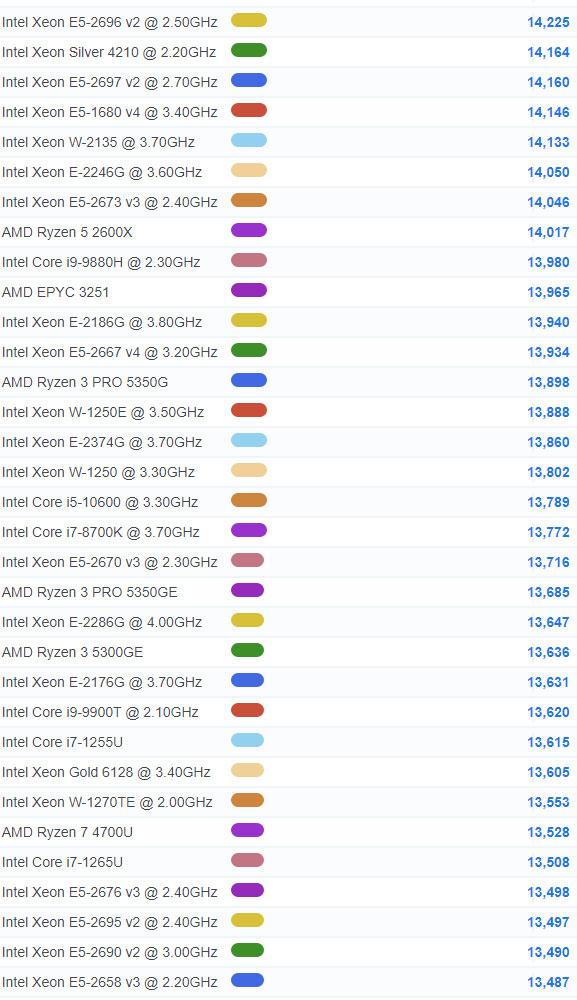Click light blue swatch beside Xeon W-2135
Viewport: 577px width, 1000px height.
coord(249,140)
